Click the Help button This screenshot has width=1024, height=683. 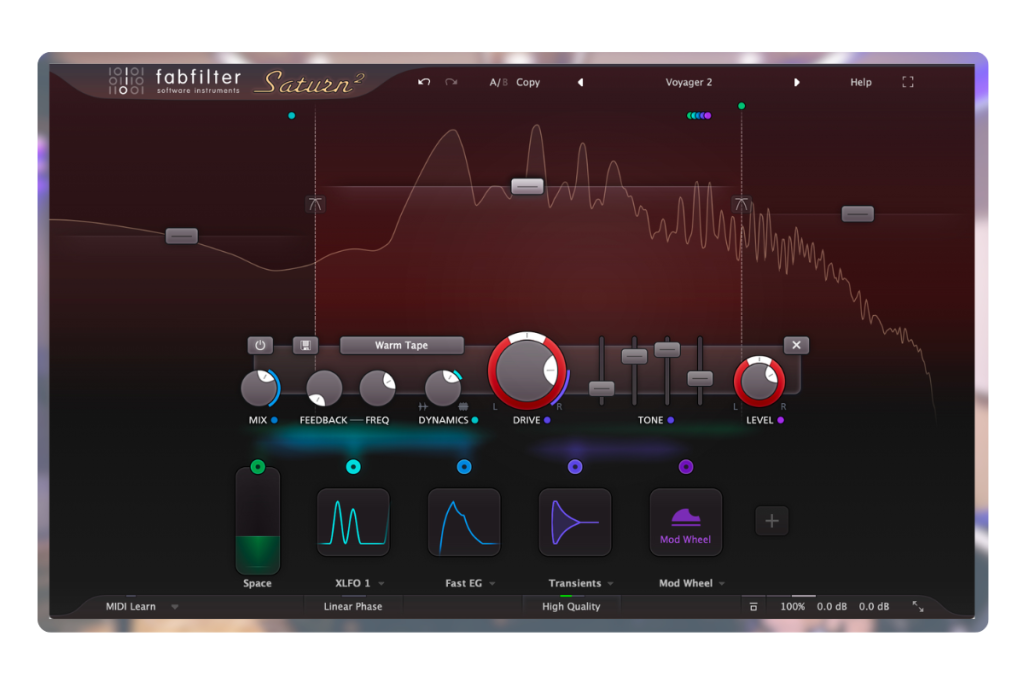coord(860,82)
